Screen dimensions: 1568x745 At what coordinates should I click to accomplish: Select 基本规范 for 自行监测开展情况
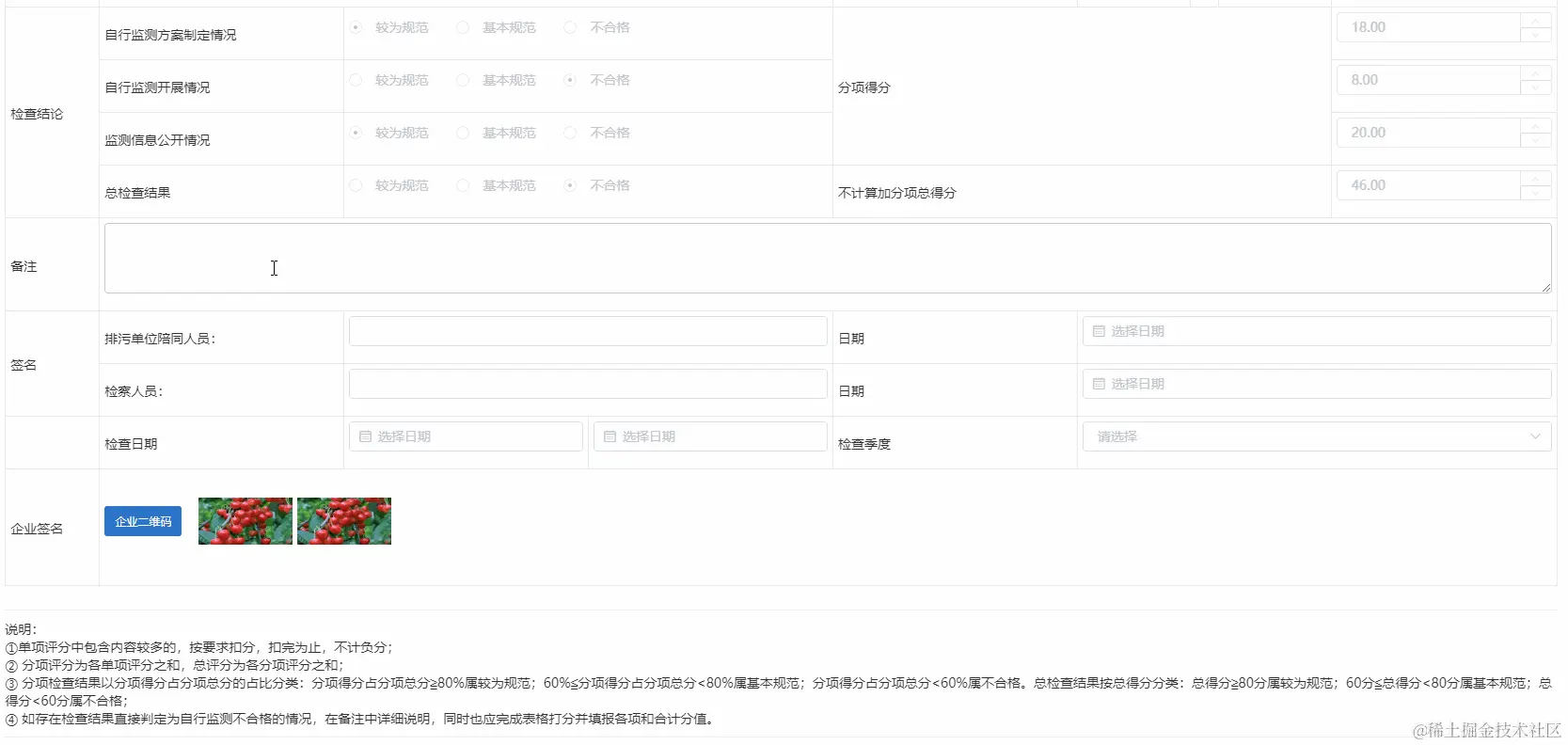463,80
